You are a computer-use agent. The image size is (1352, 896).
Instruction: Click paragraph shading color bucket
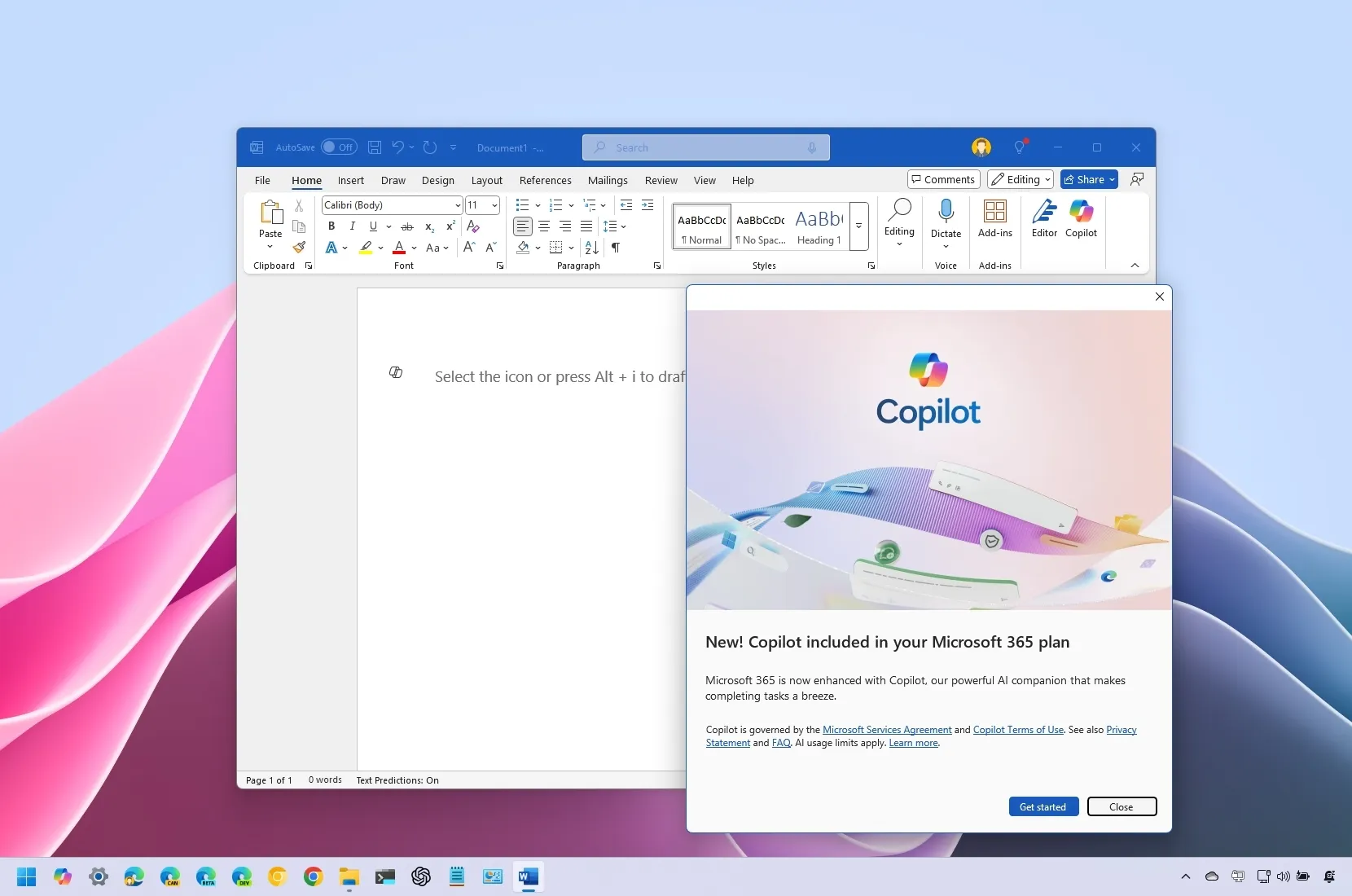(524, 248)
